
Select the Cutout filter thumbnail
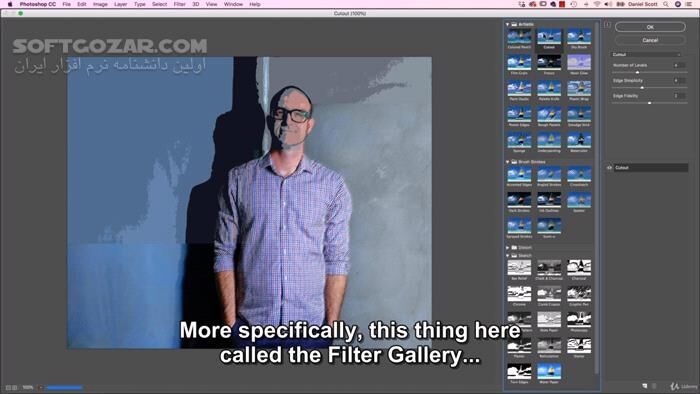click(x=549, y=37)
